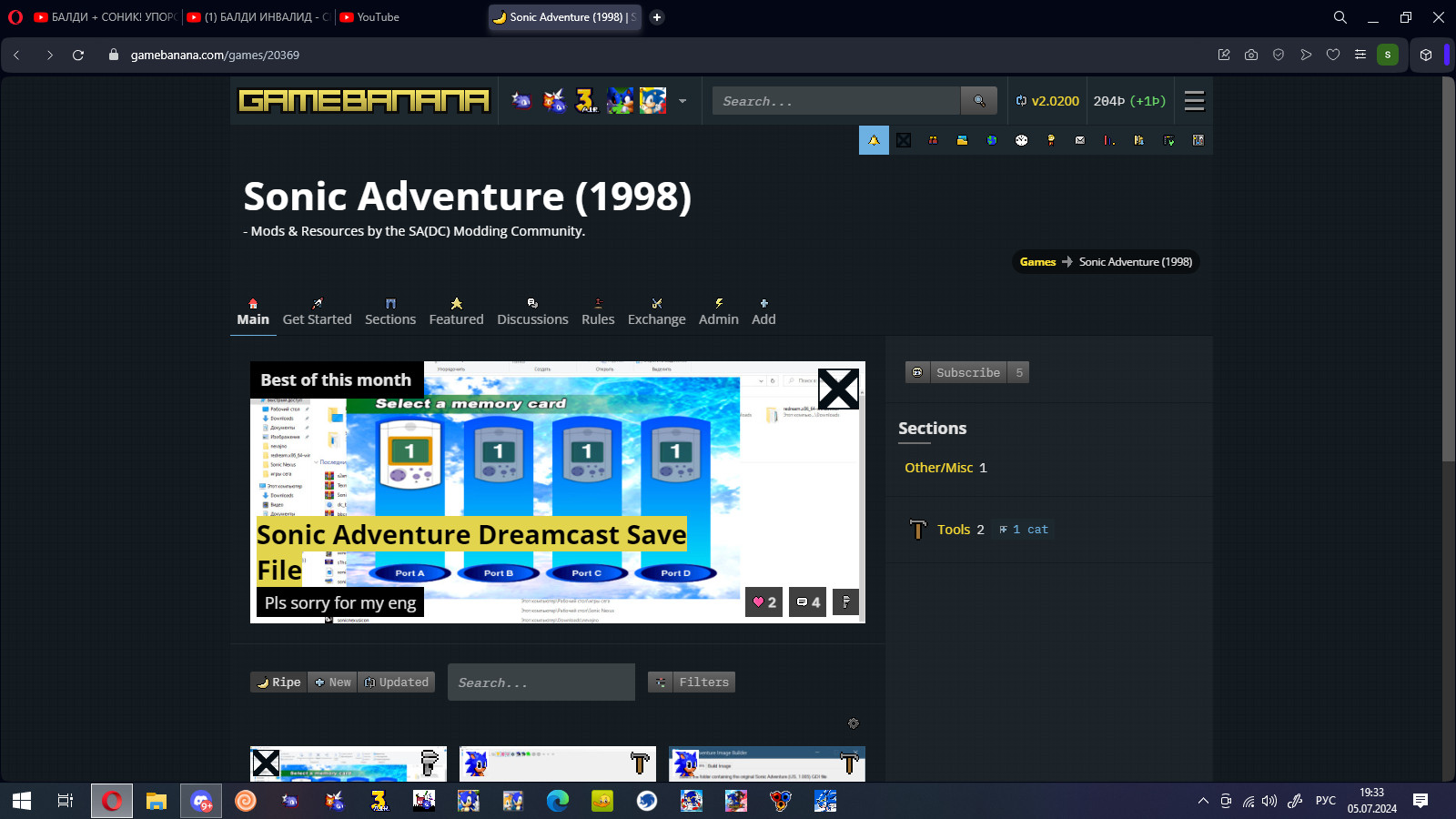Click the medal awards icon
The height and width of the screenshot is (819, 1456).
[1050, 140]
